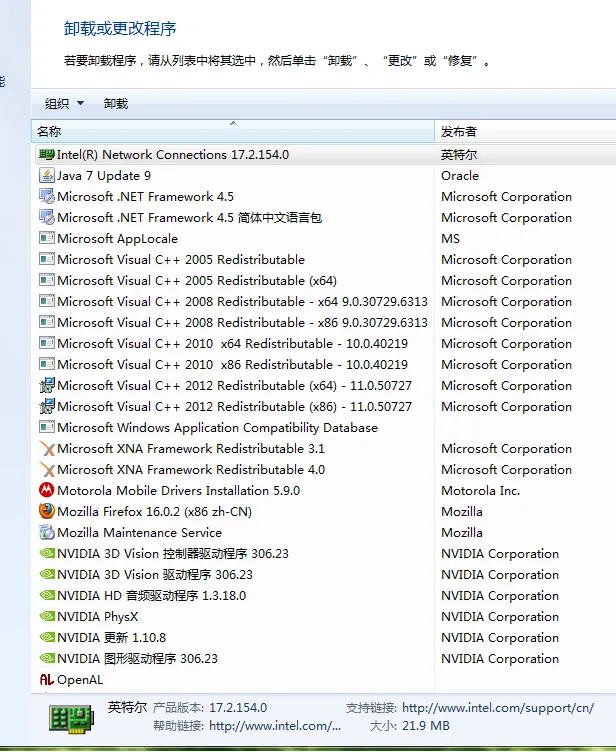Click publisher Oracle in Java row

tap(460, 176)
